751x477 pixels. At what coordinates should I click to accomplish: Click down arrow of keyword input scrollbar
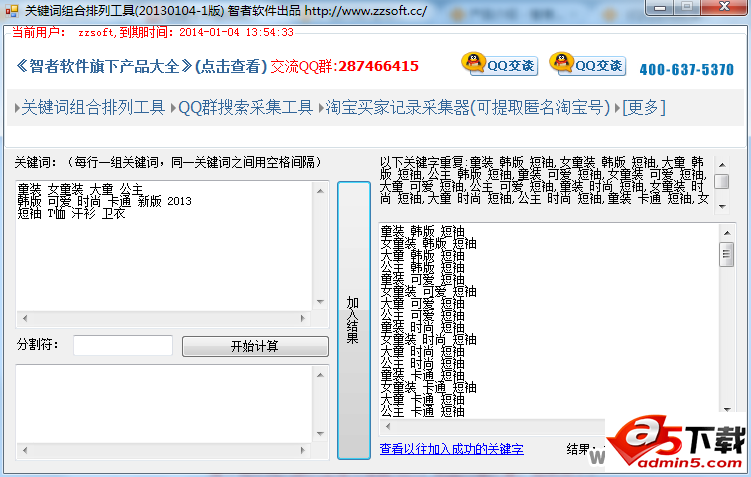(x=320, y=302)
